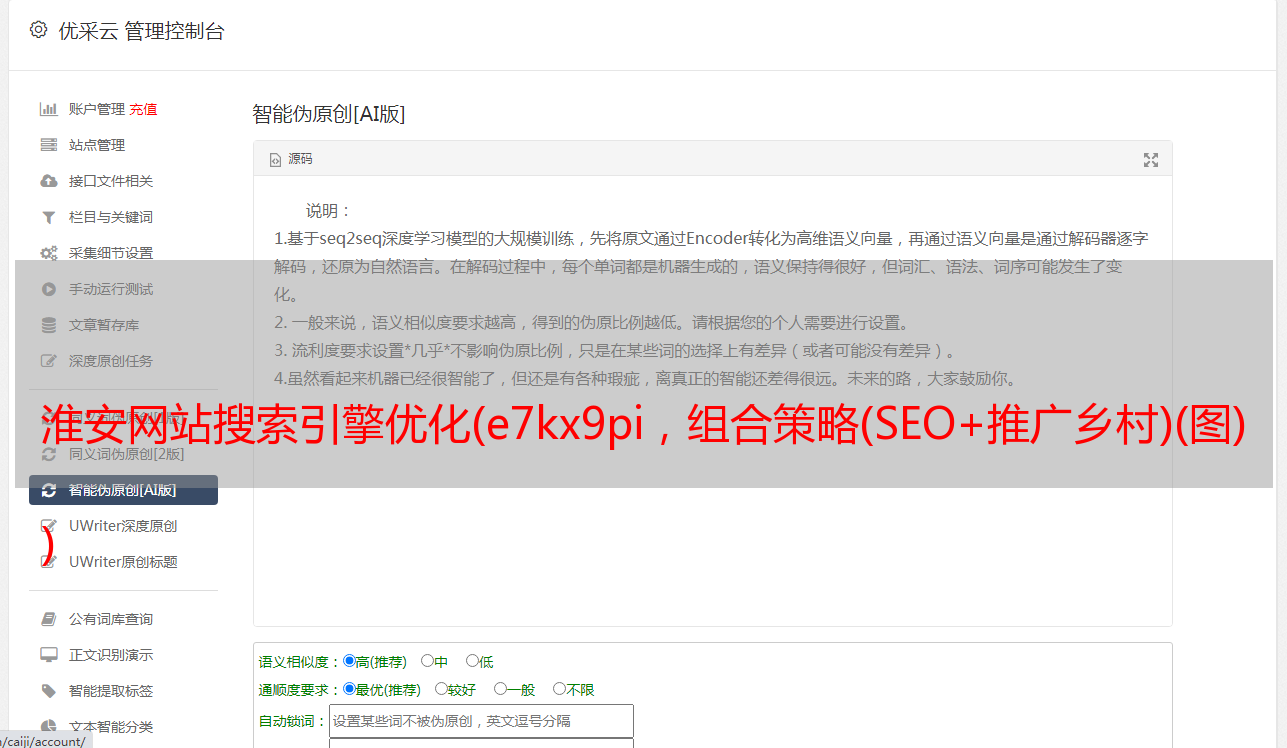This screenshot has width=1287, height=748.
Task: Click the cloud upload icon for 接口文件相关
Action: pos(48,181)
